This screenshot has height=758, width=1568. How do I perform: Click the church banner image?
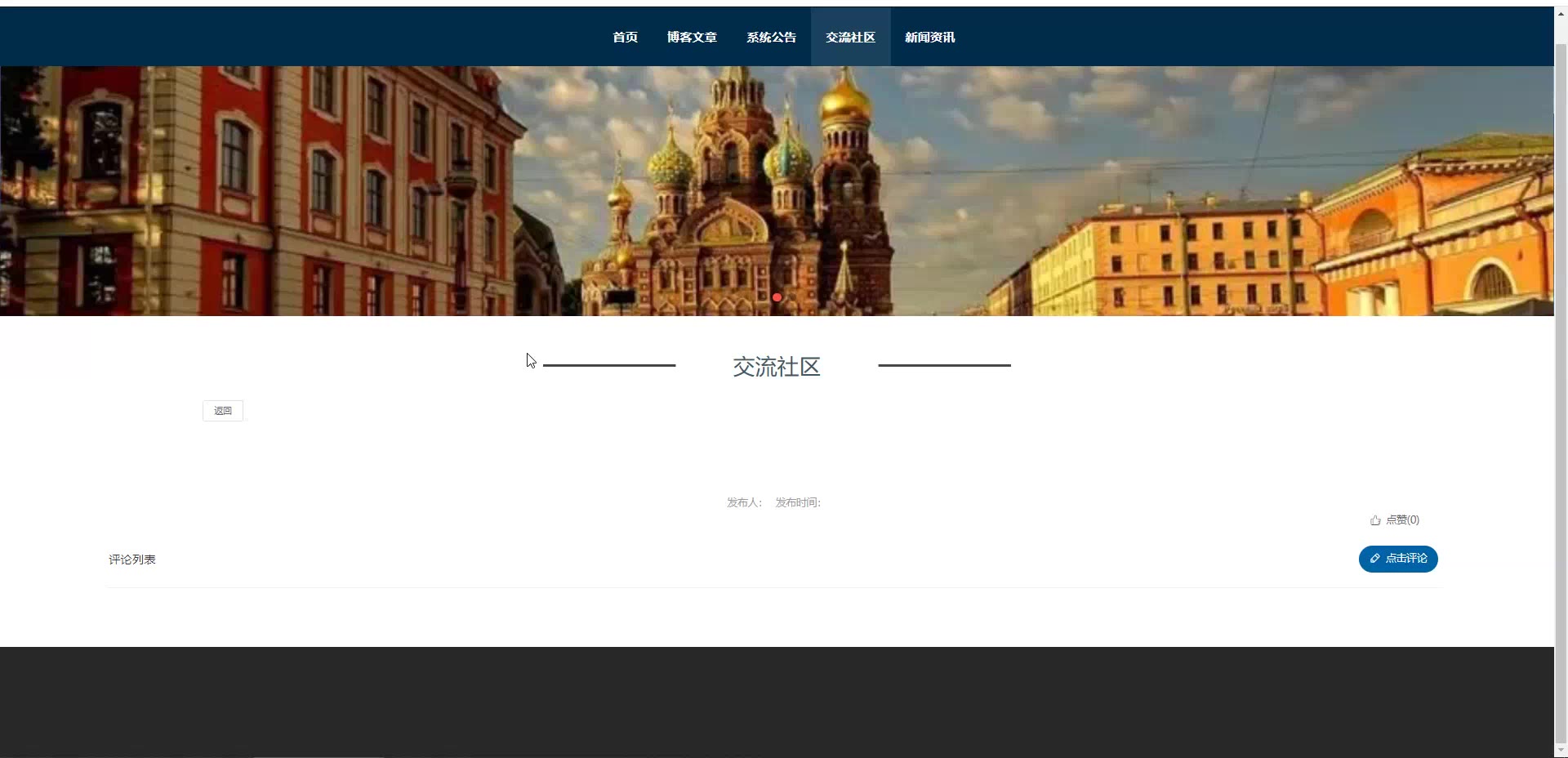pos(777,191)
